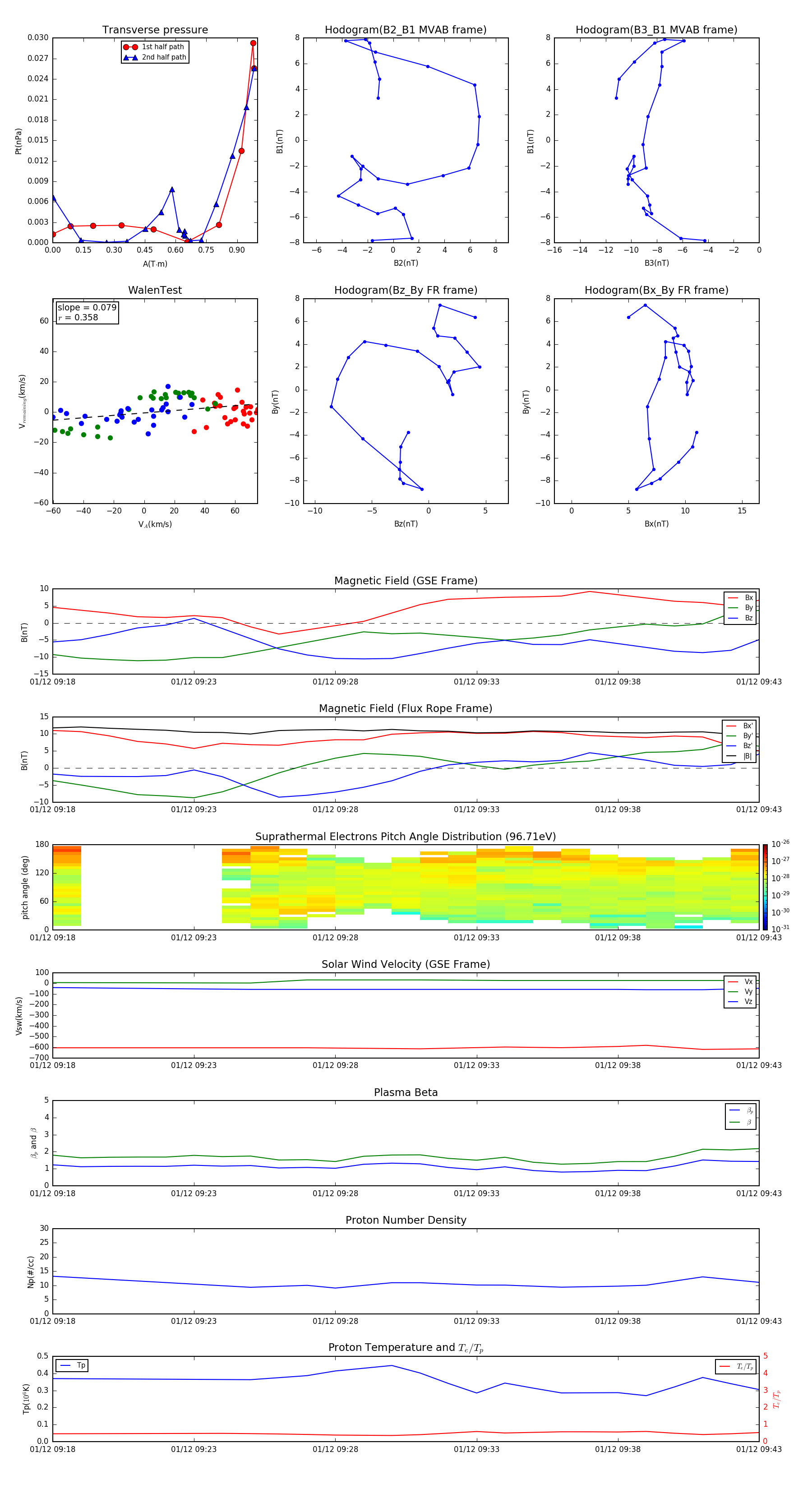Screen dimensions: 812x1489
Task: Click the "Hodogram(B3_B1 MVAB frame)" title
Action: [656, 30]
